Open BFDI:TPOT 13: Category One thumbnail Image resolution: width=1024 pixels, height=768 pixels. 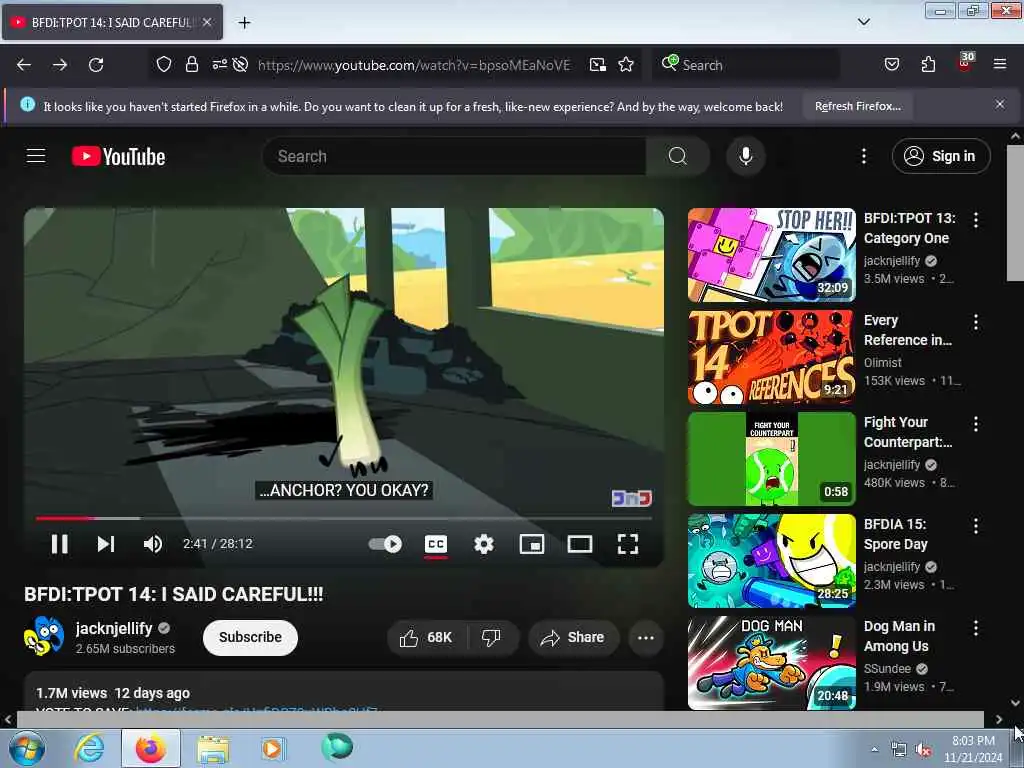pyautogui.click(x=771, y=255)
